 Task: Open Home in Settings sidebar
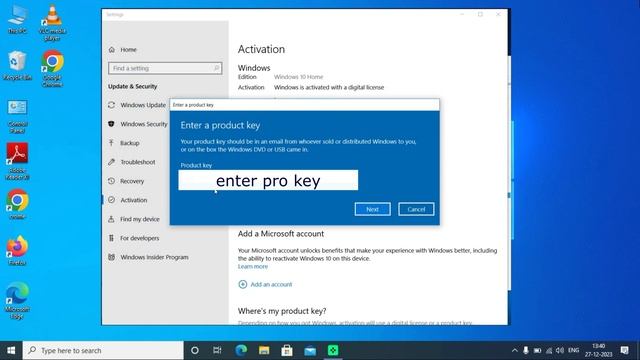point(128,49)
